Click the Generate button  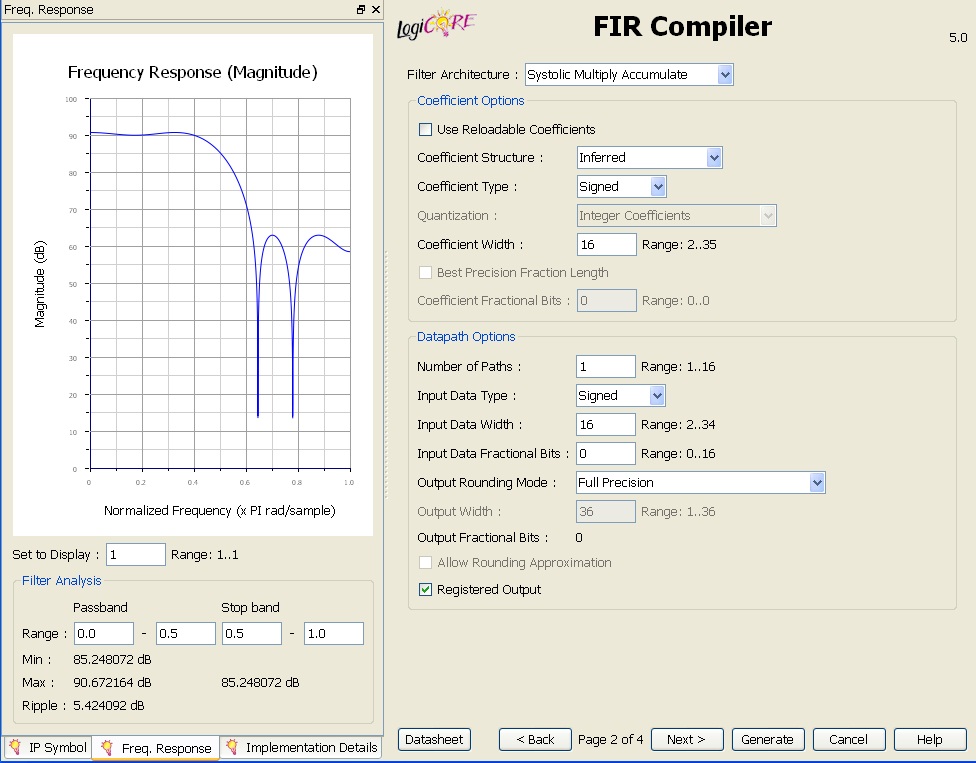click(x=768, y=739)
